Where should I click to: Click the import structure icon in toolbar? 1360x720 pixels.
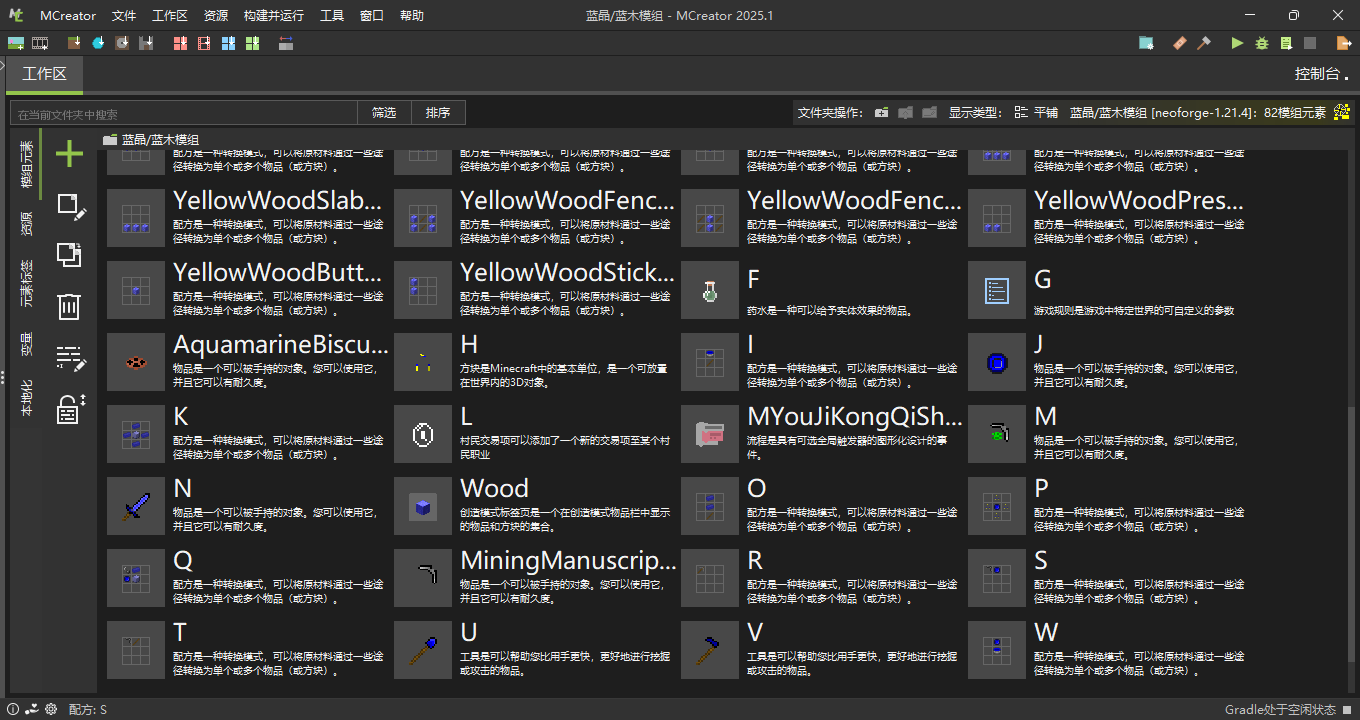146,43
